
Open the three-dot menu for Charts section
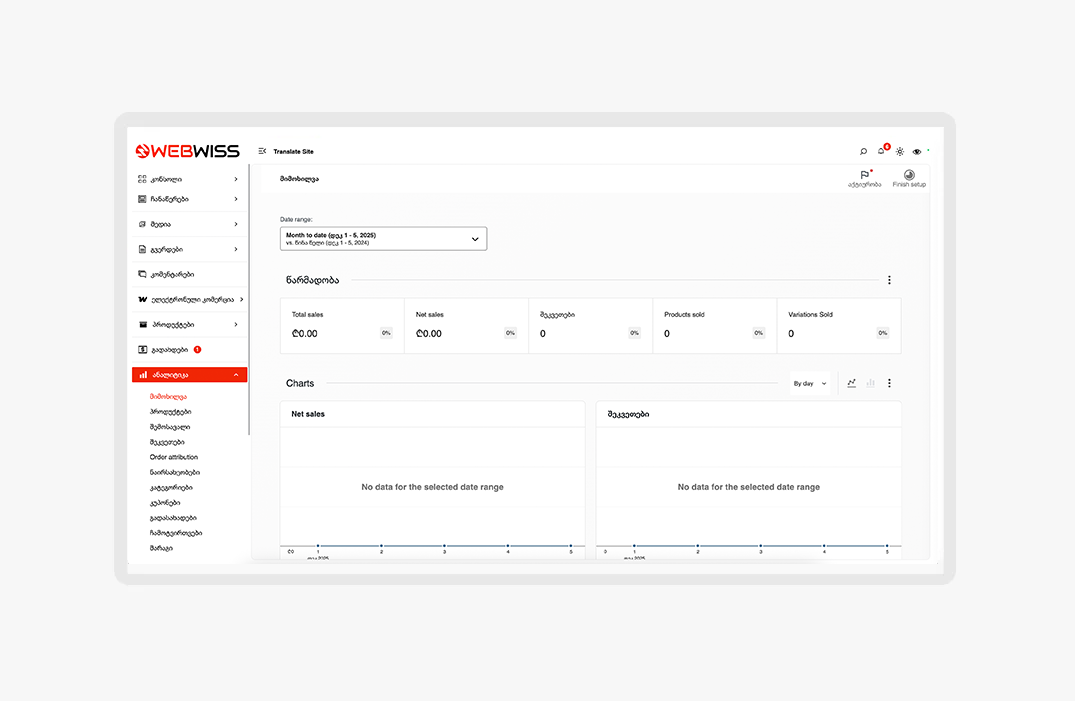pyautogui.click(x=889, y=383)
